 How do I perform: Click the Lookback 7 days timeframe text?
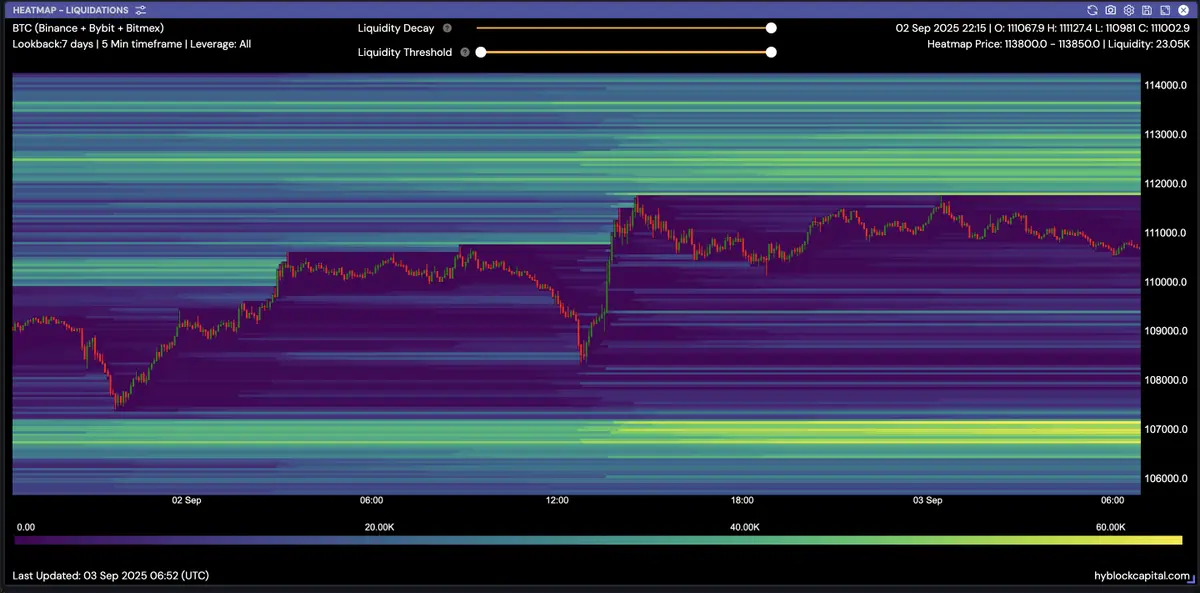pyautogui.click(x=131, y=44)
